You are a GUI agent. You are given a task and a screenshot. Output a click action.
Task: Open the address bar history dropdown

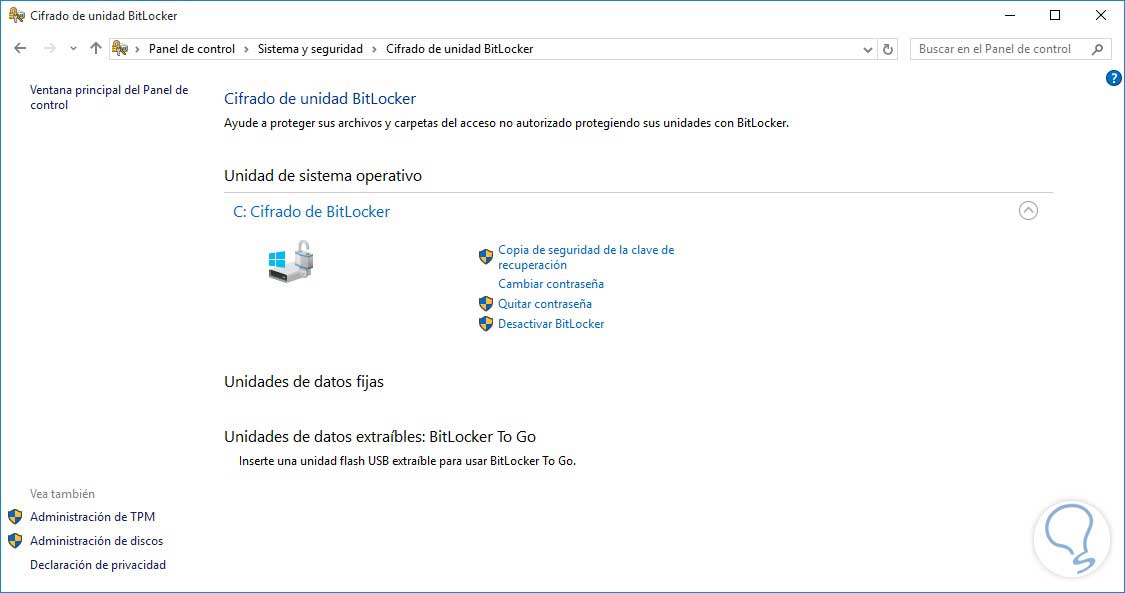click(867, 49)
